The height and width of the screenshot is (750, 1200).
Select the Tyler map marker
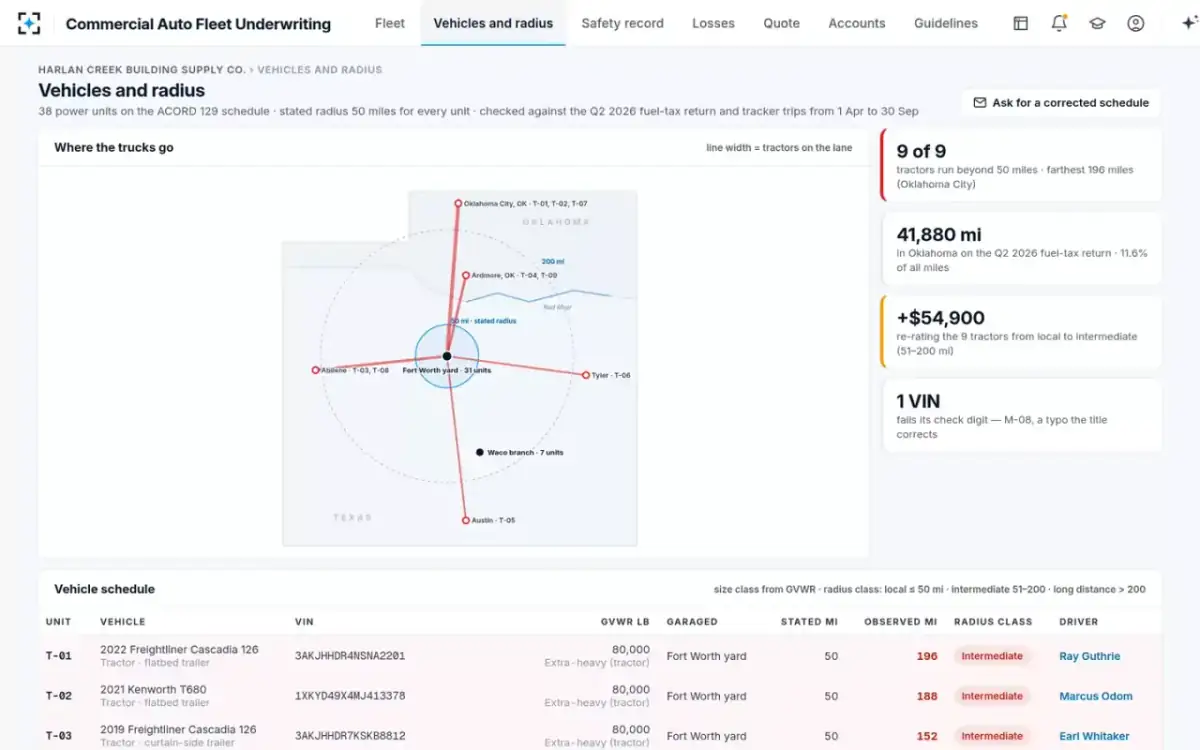click(586, 375)
